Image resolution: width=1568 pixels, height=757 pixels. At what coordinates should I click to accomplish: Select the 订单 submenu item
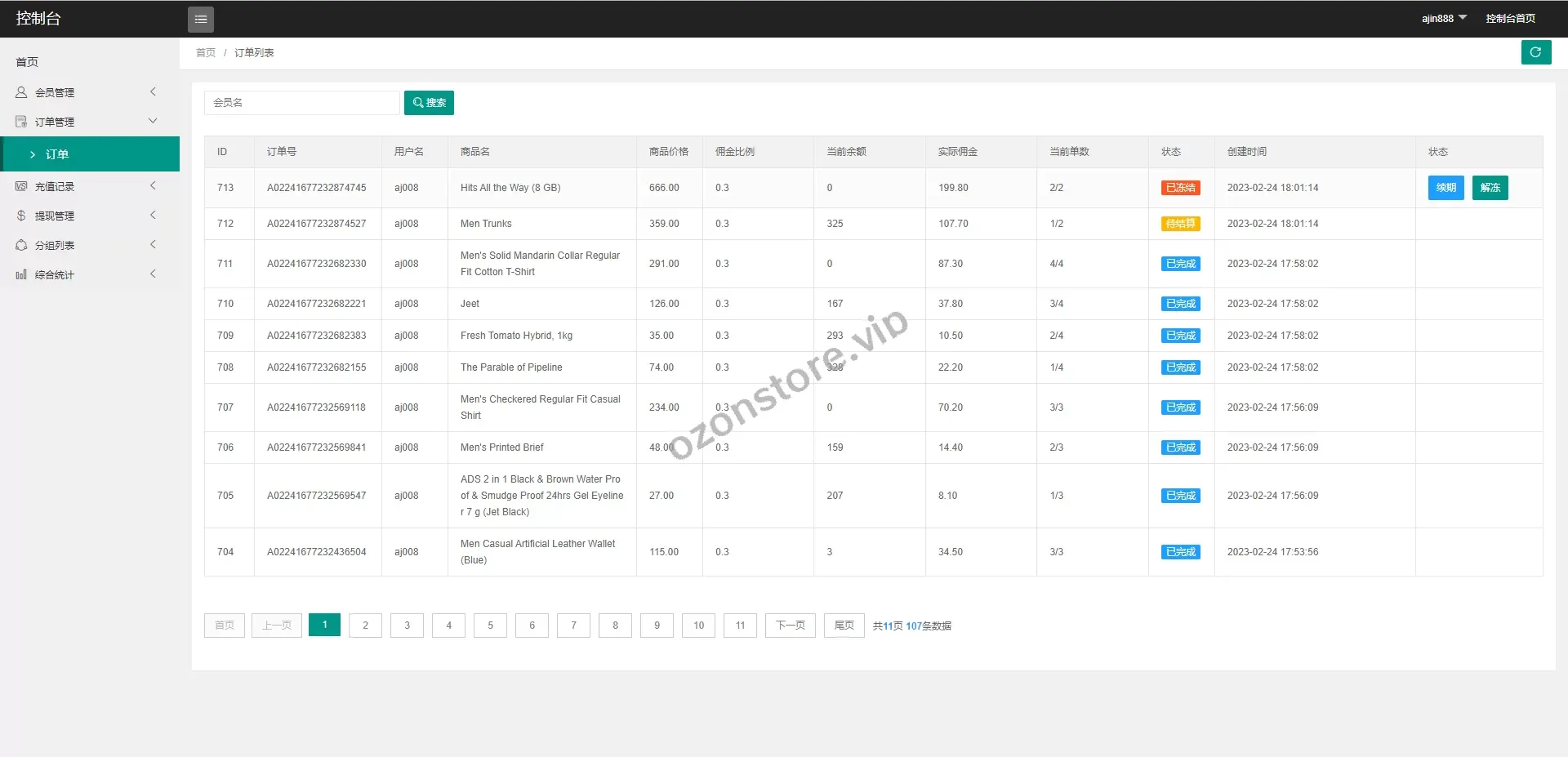(57, 154)
